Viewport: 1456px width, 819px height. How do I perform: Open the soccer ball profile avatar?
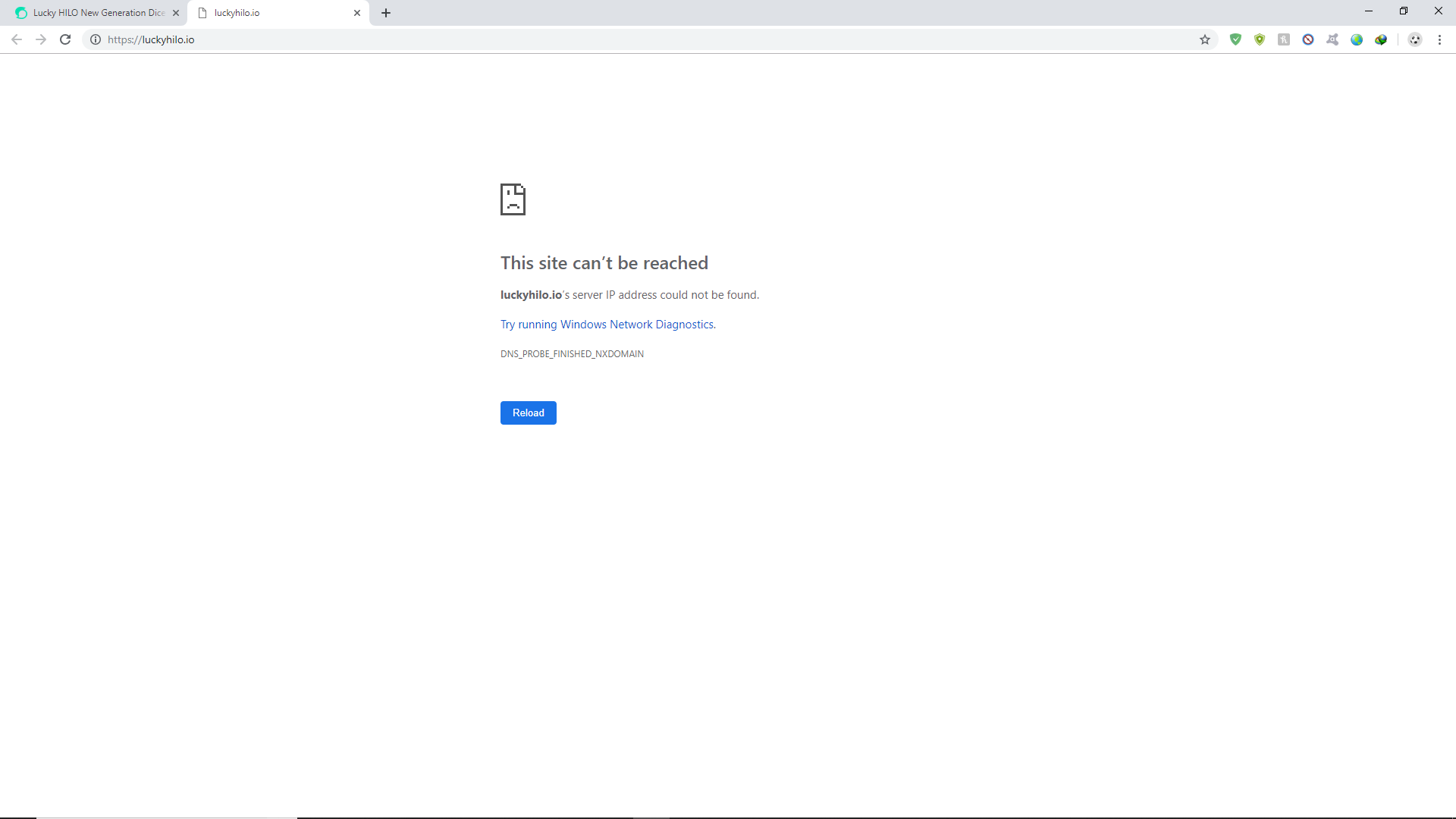1415,39
